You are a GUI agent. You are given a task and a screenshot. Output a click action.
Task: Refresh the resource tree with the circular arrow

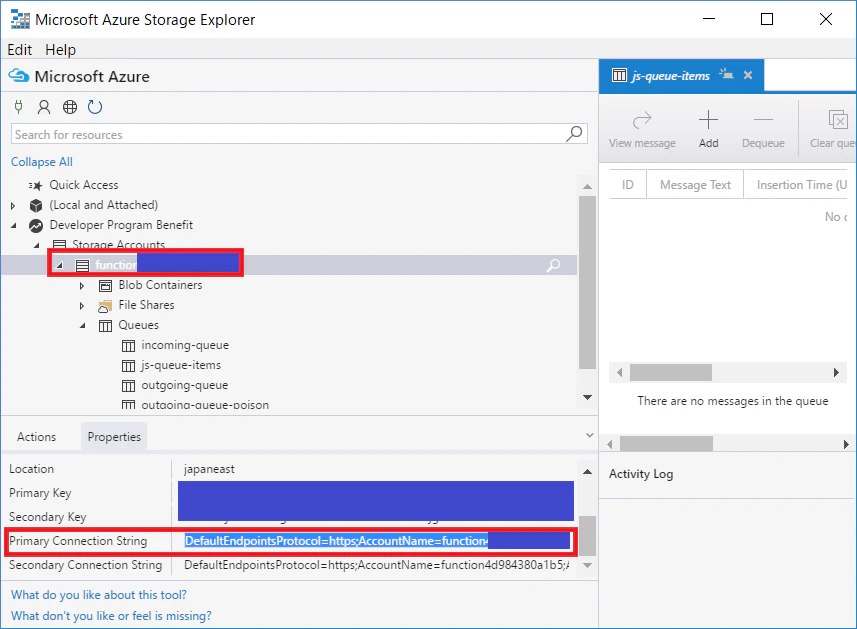(95, 107)
